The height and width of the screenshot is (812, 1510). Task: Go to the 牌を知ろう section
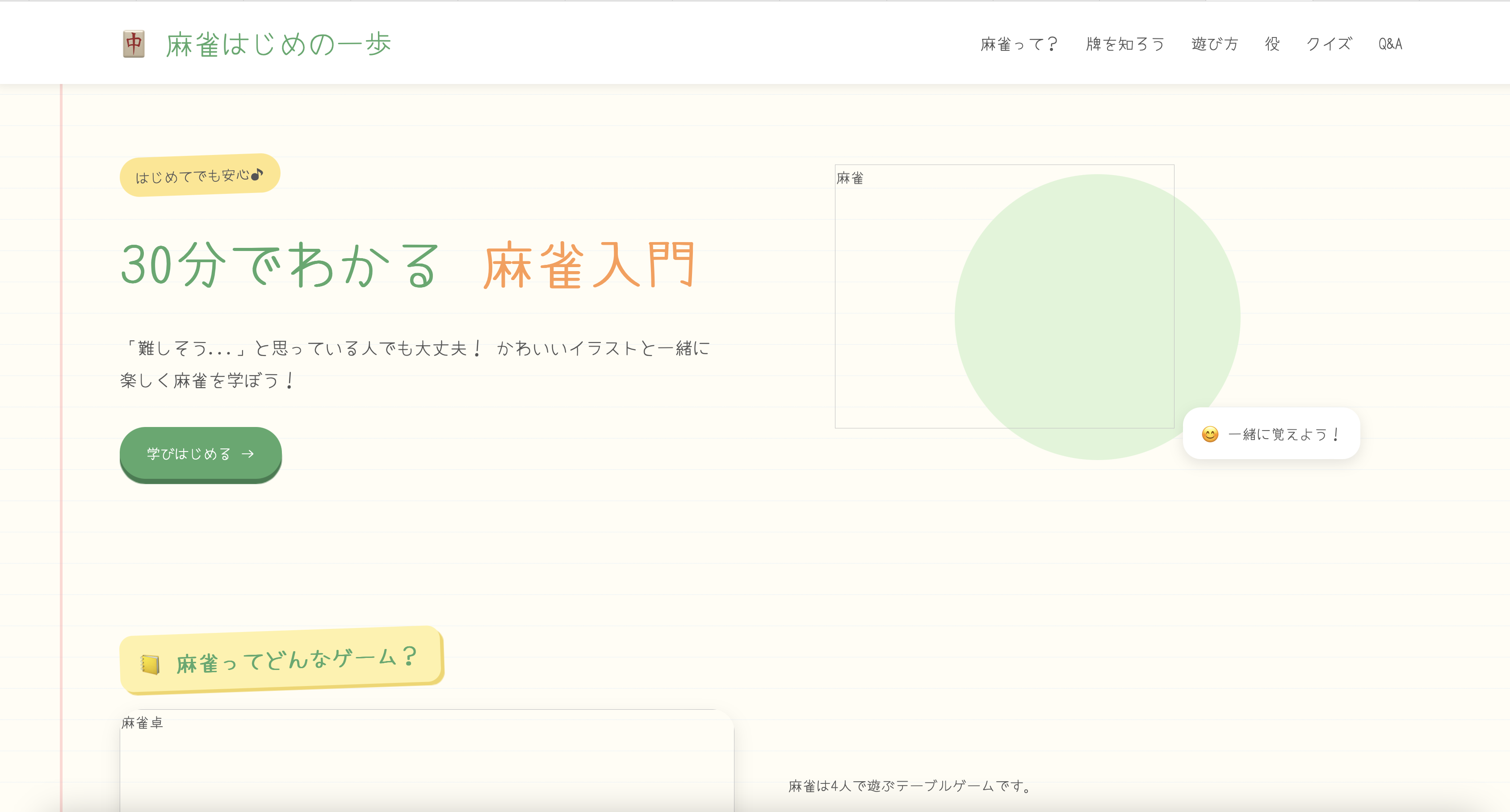pos(1125,44)
